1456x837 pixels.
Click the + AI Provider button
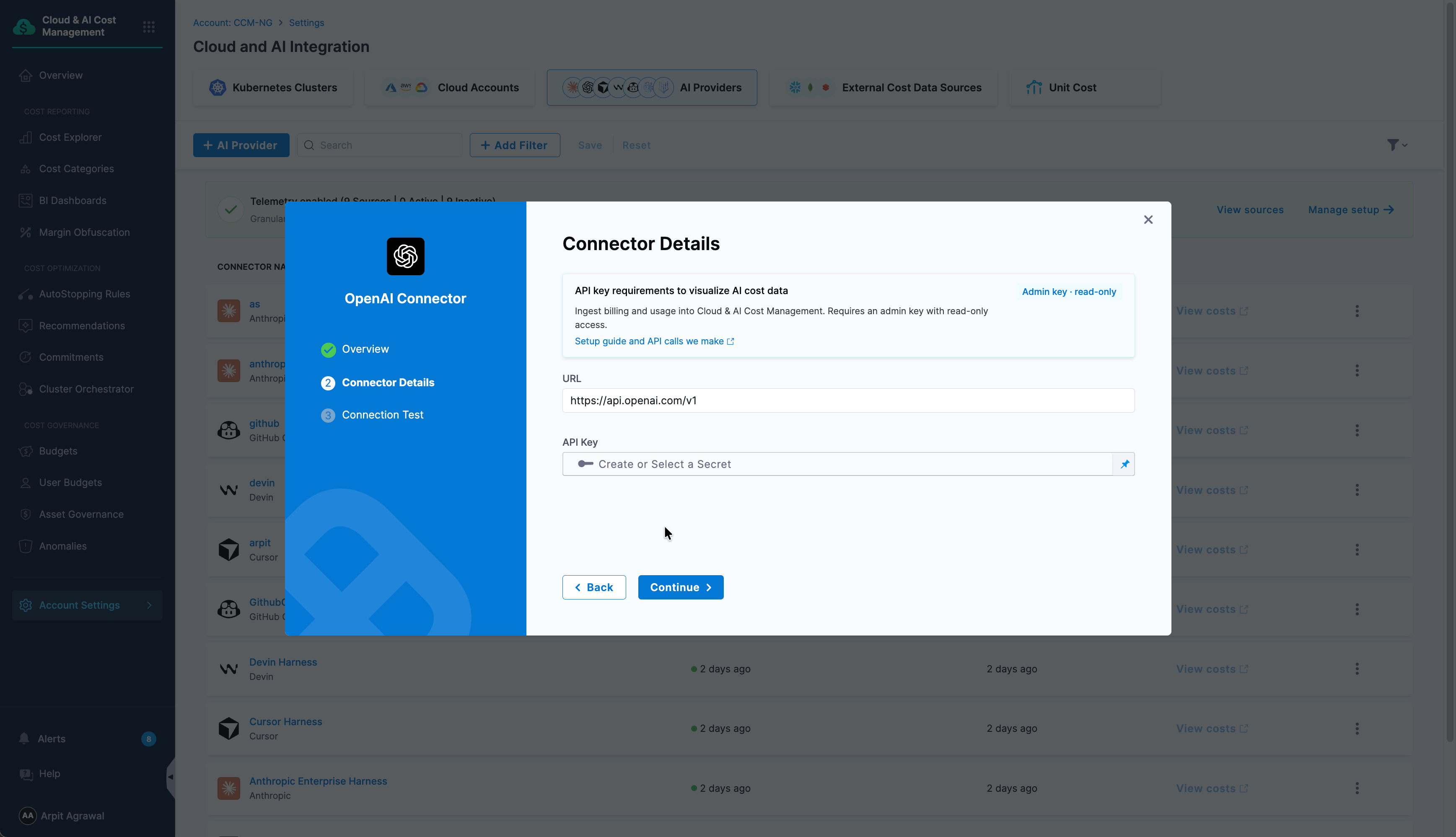coord(241,145)
